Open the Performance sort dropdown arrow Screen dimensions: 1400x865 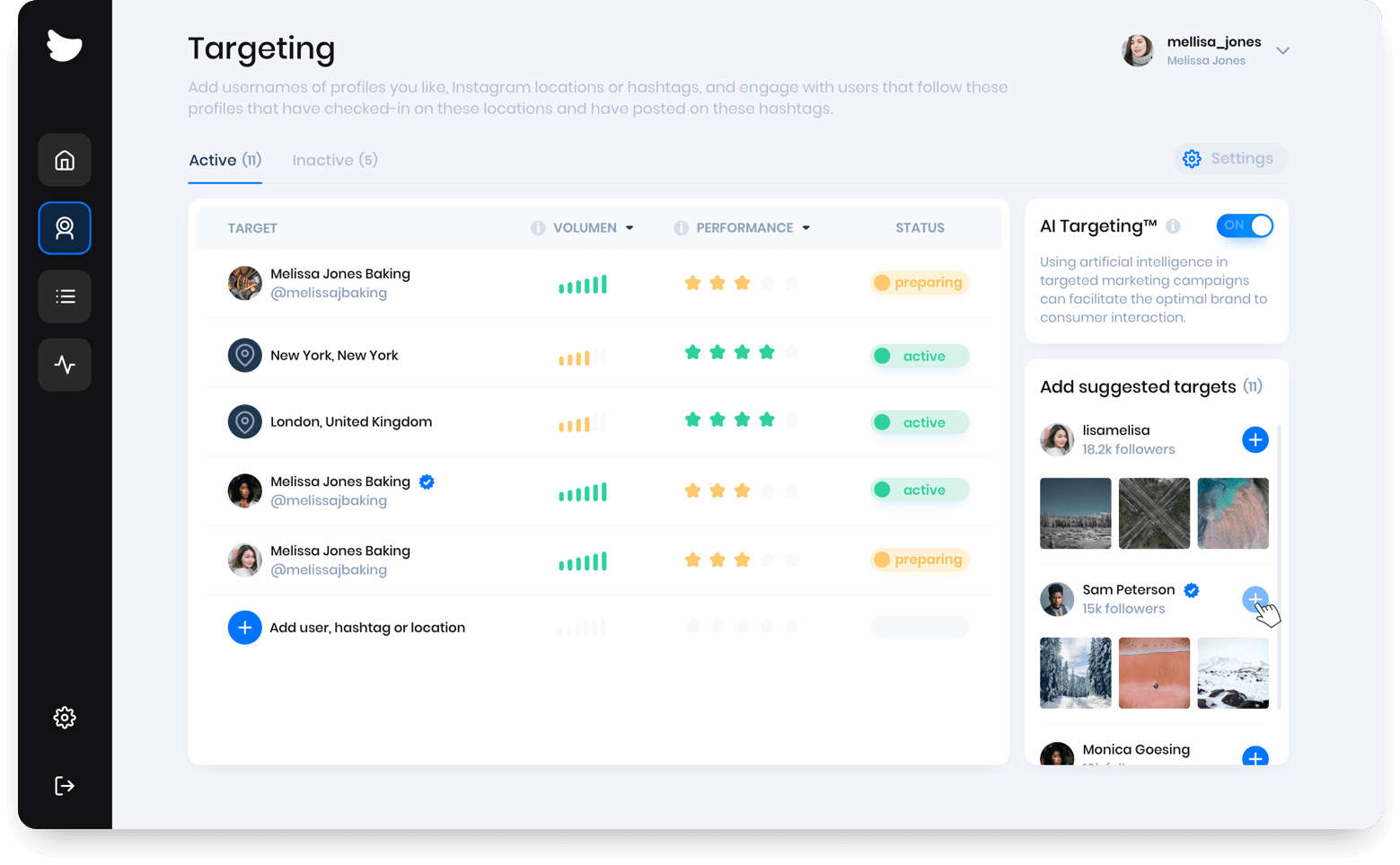(806, 228)
